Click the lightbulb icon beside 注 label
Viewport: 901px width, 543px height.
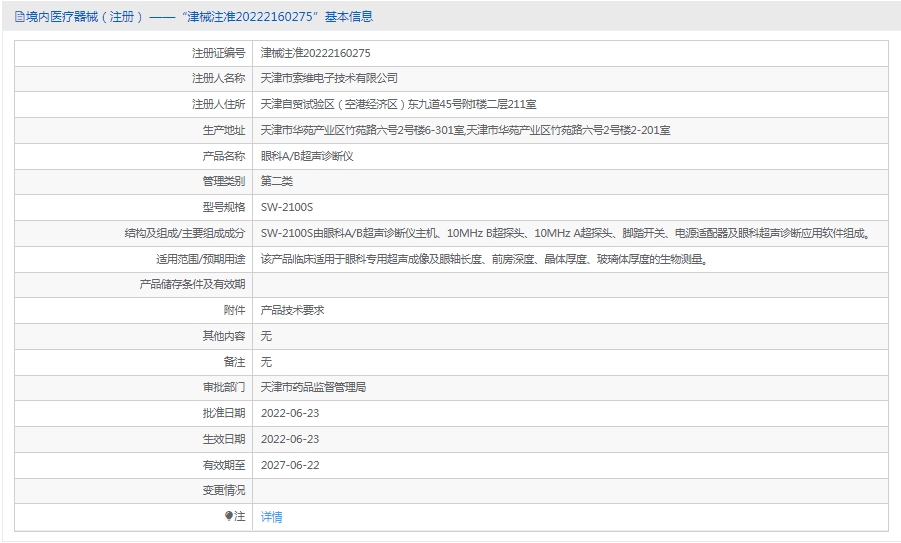(x=229, y=516)
